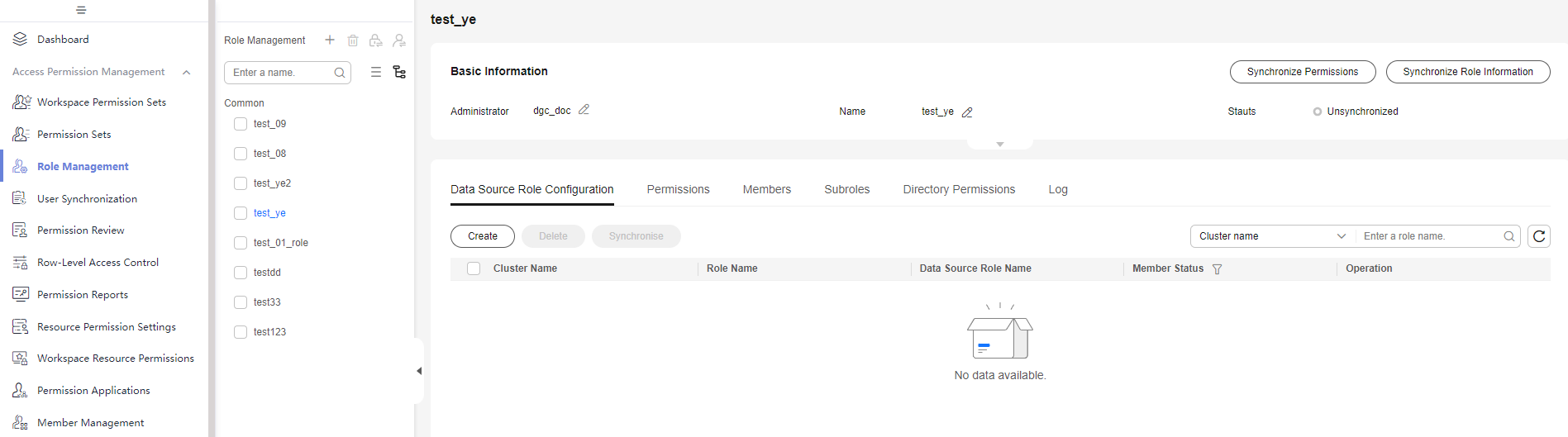1568x437 pixels.
Task: Select all rows via Cluster Name header checkbox
Action: 474,268
